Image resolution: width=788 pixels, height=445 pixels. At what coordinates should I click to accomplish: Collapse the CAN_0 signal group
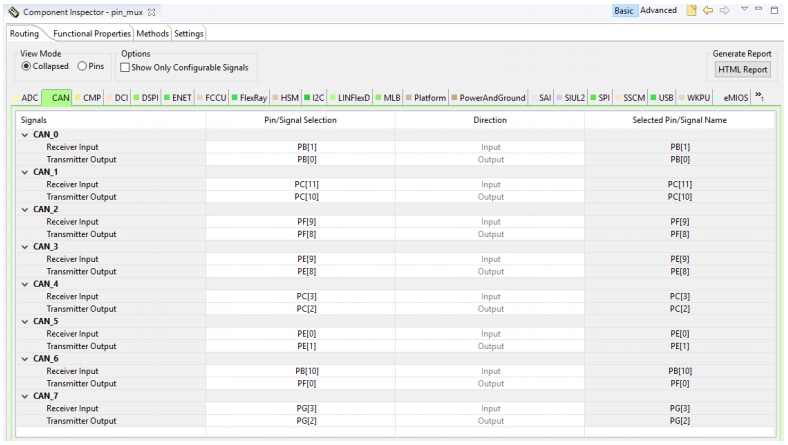pos(25,135)
